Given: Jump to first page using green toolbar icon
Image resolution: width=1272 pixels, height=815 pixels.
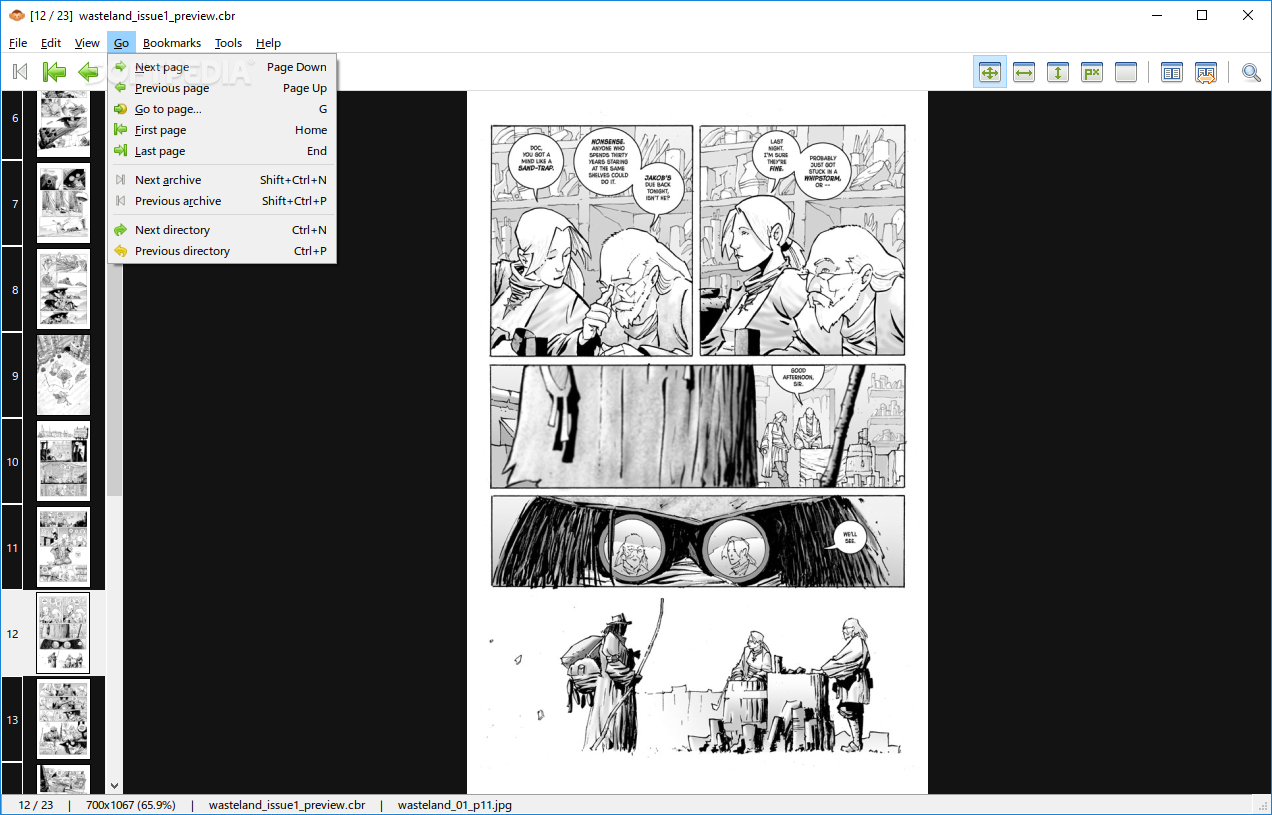Looking at the screenshot, I should point(54,72).
